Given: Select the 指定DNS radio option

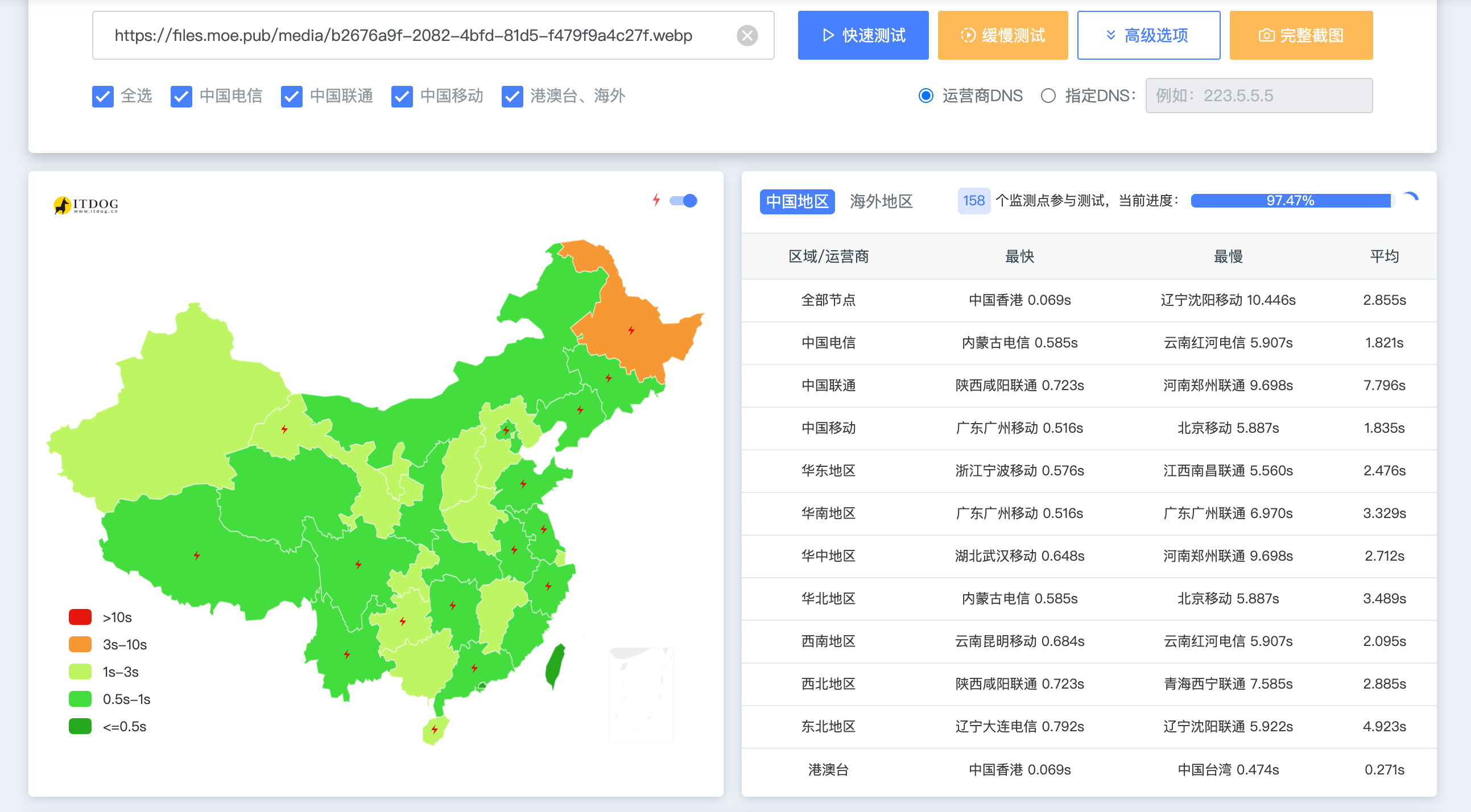Looking at the screenshot, I should (1048, 96).
